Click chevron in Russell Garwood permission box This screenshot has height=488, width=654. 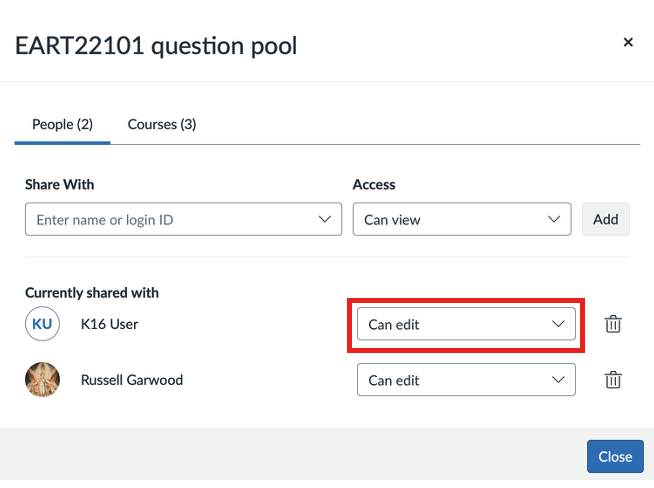[x=558, y=380]
